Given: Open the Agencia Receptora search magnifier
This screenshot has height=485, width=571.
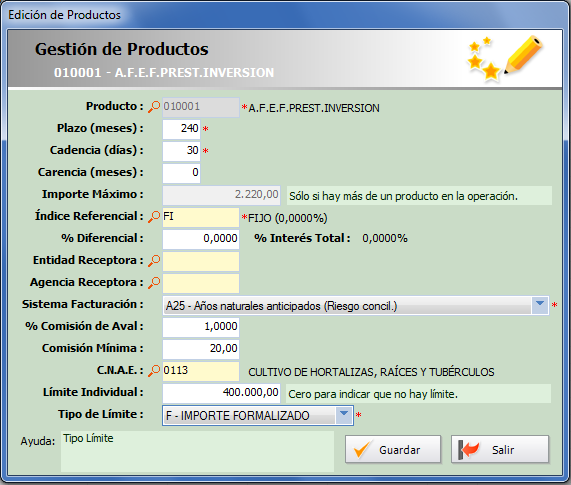Looking at the screenshot, I should [x=154, y=283].
